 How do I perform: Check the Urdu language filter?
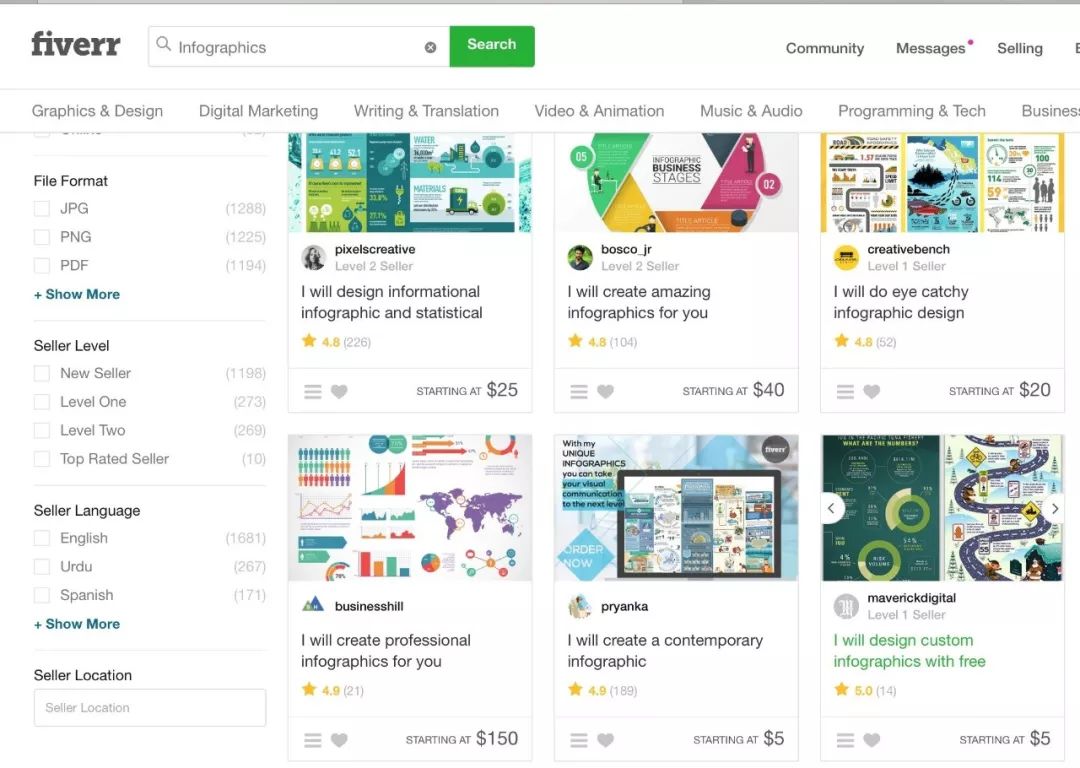(42, 566)
